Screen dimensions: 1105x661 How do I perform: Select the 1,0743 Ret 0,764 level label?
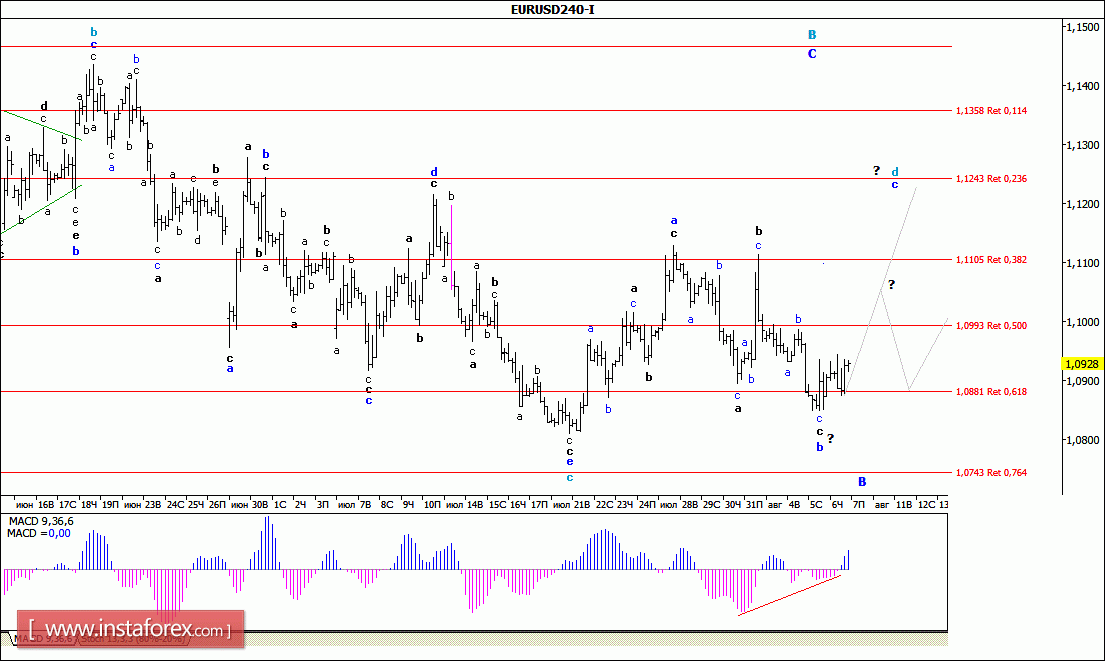click(x=991, y=473)
